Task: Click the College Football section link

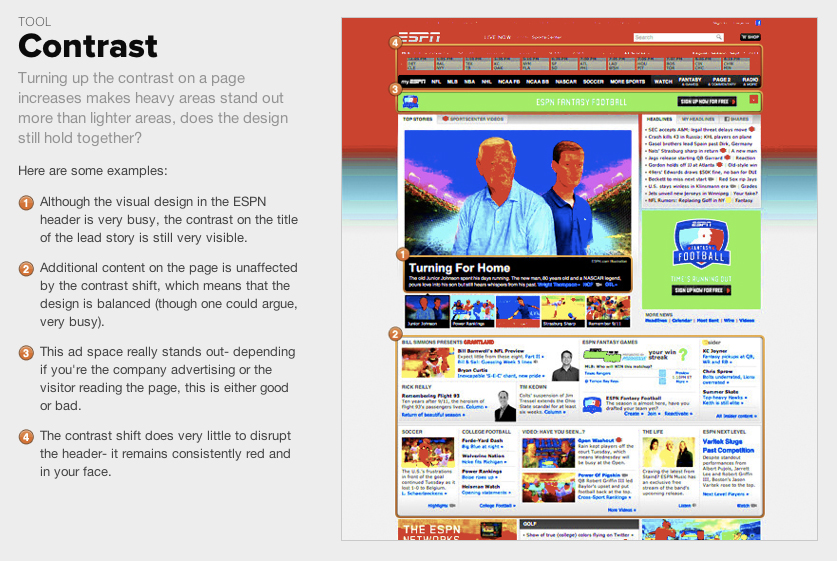Action: (x=498, y=505)
